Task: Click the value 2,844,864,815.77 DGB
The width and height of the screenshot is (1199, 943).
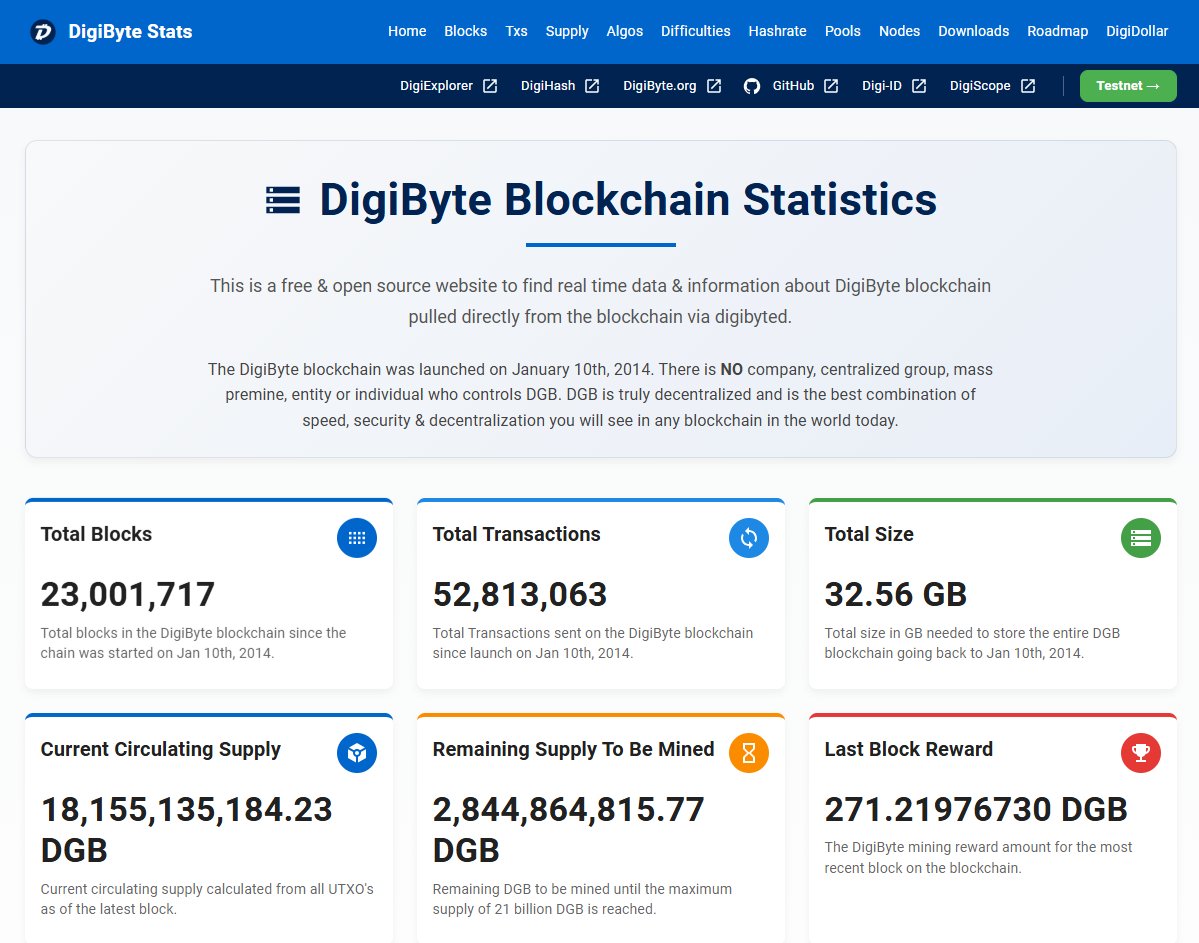Action: click(568, 830)
